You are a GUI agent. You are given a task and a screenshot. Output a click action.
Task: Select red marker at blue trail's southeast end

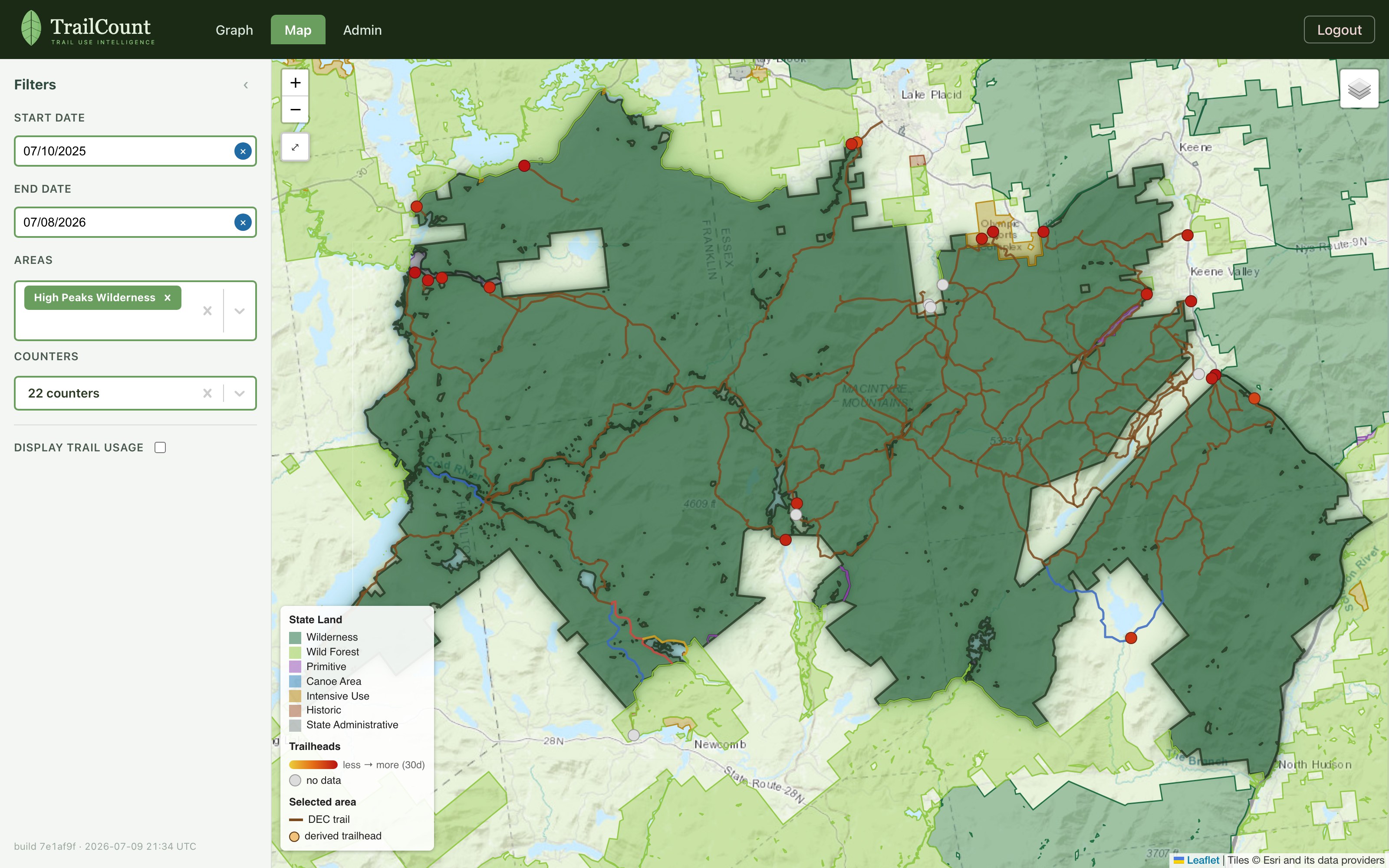pos(1131,638)
